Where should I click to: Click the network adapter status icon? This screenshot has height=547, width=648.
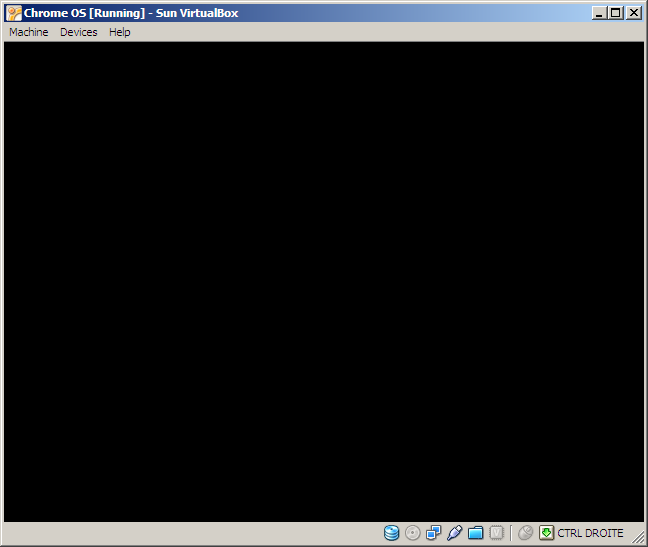(434, 533)
